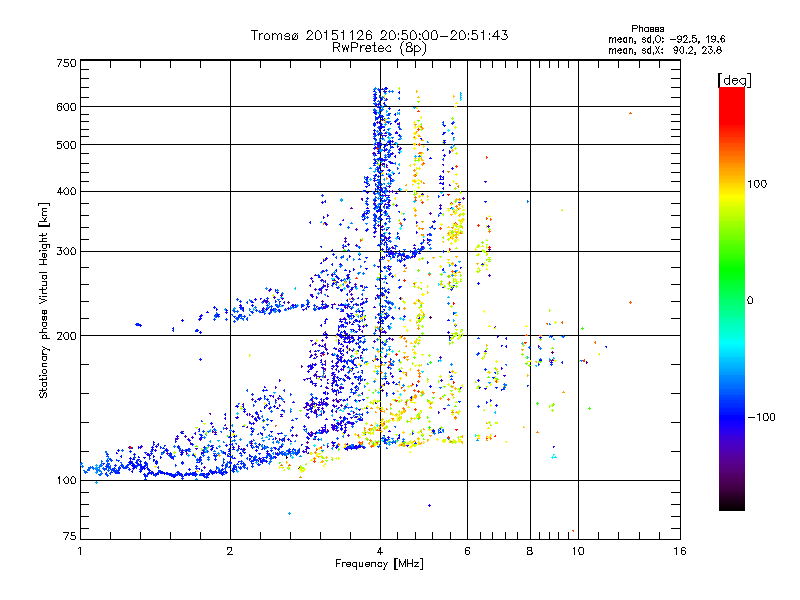Click the y-axis tick label '300'

67,252
